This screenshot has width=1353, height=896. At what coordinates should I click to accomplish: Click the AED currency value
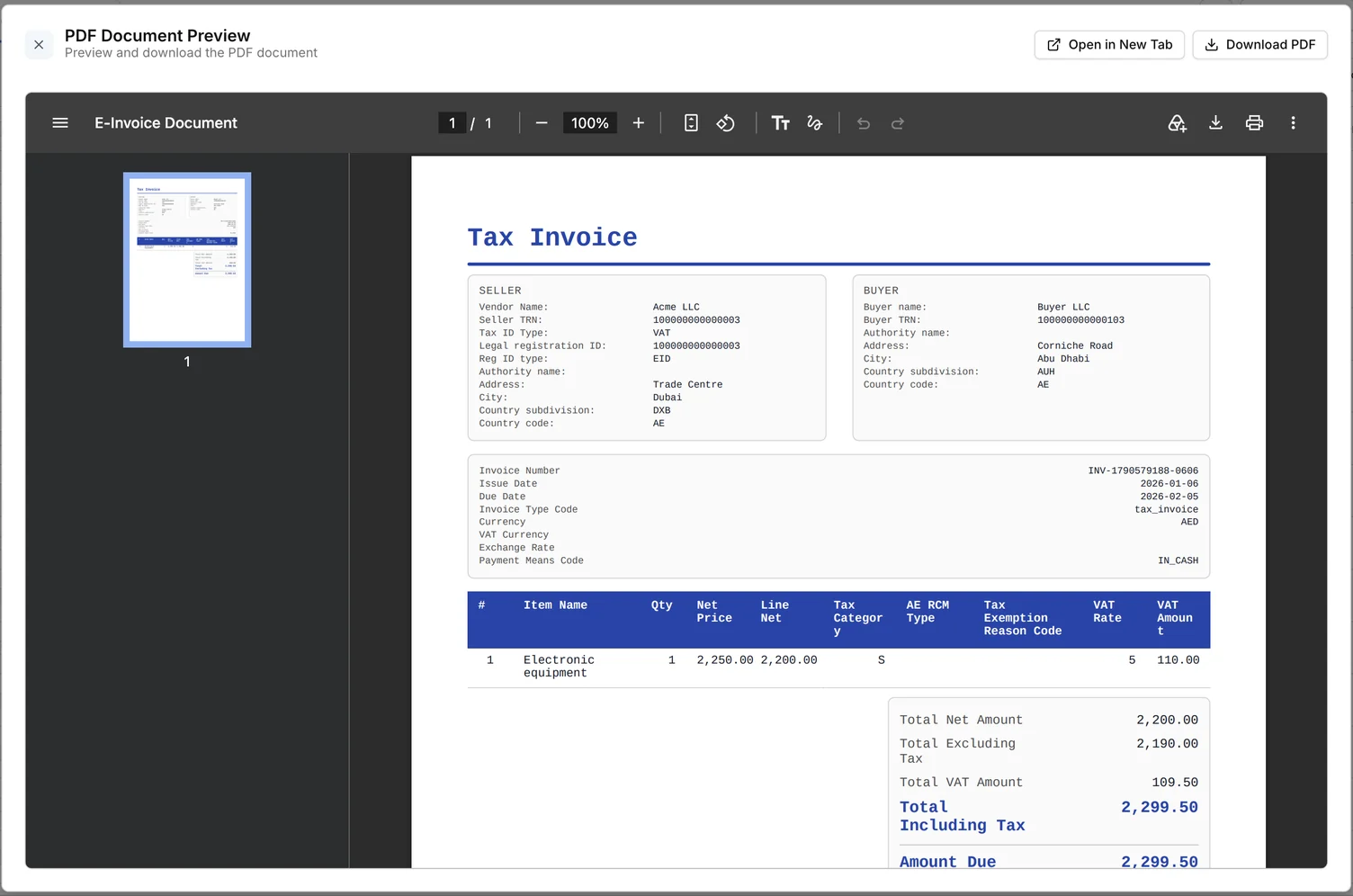pos(1189,522)
